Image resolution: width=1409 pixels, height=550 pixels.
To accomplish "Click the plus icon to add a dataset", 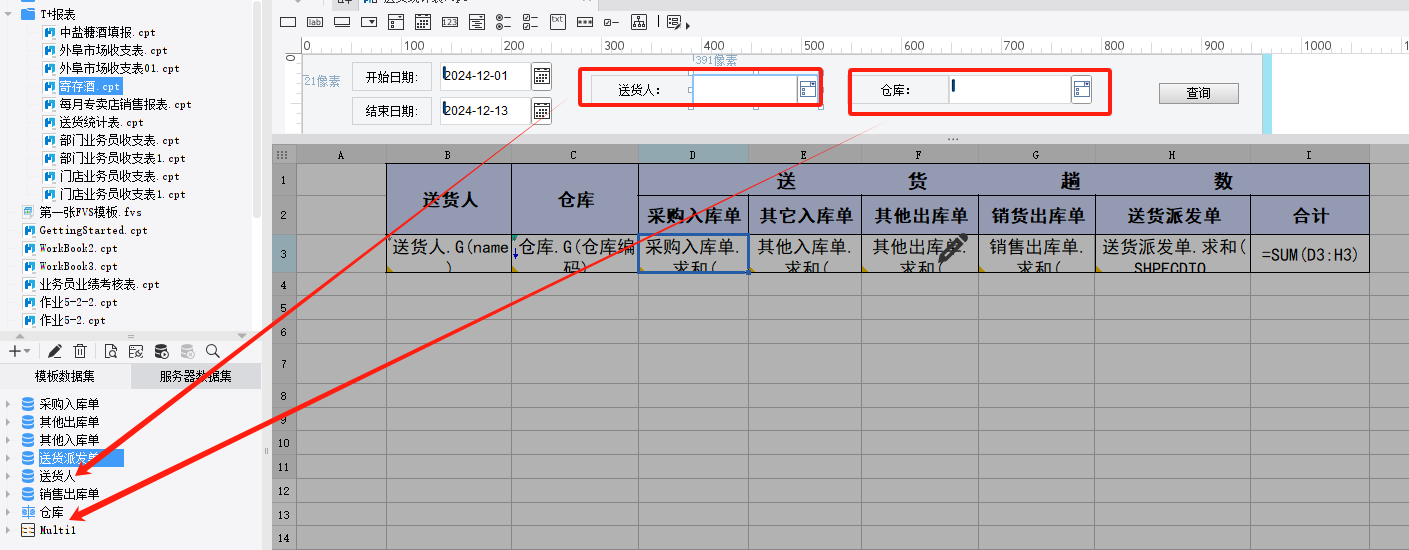I will pos(14,351).
